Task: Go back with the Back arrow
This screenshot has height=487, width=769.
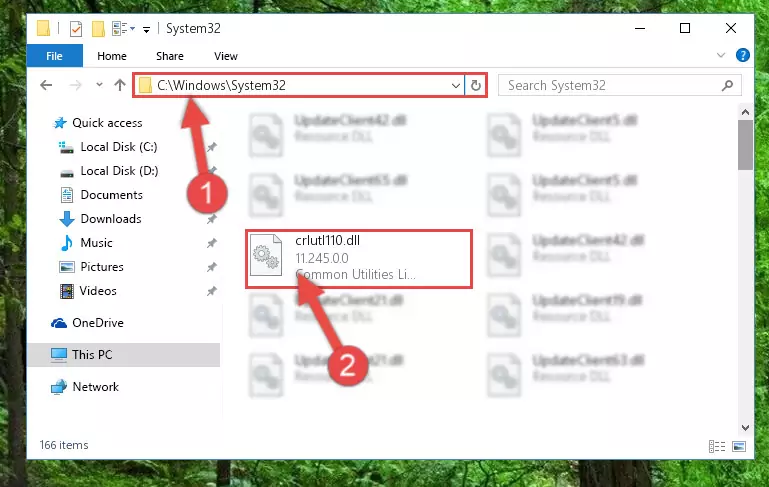Action: 46,85
